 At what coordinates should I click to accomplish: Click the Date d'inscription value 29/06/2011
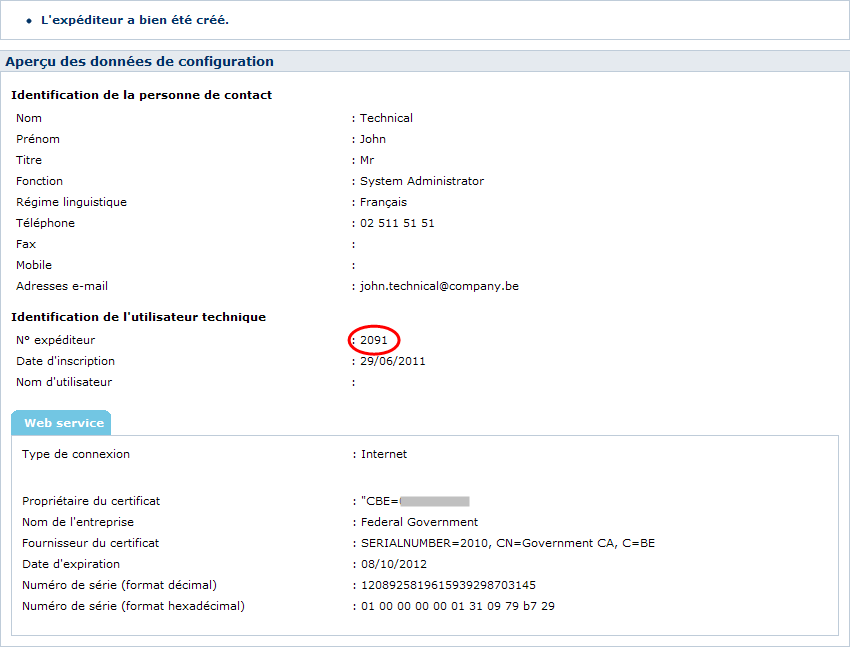pos(390,360)
